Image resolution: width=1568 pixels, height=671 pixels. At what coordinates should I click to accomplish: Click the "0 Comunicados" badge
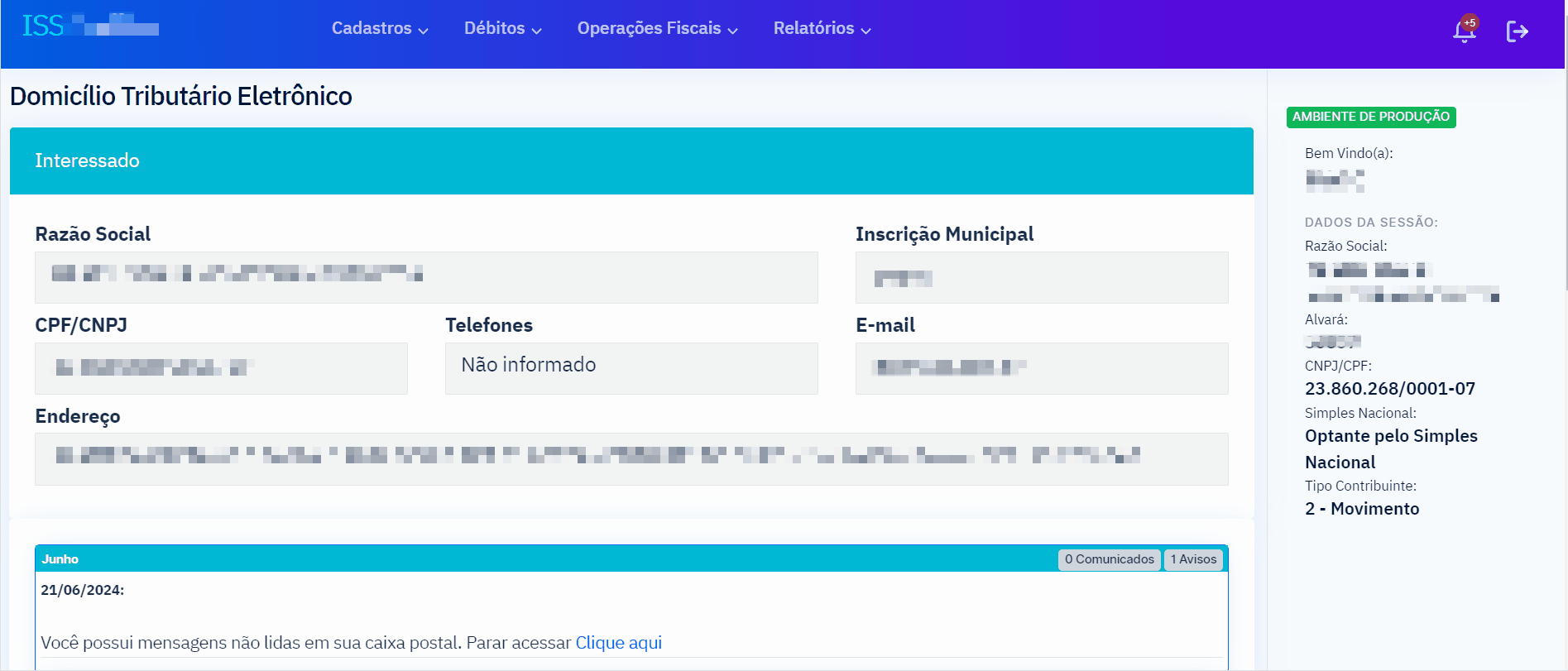1109,559
